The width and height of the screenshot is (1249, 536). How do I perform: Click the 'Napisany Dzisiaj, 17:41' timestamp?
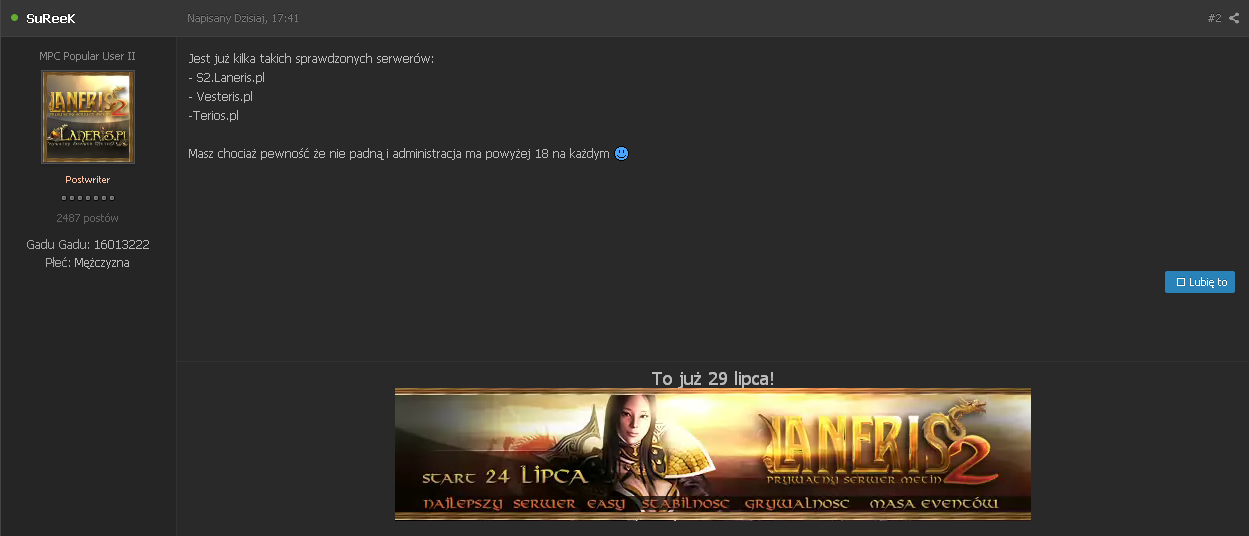(x=243, y=18)
